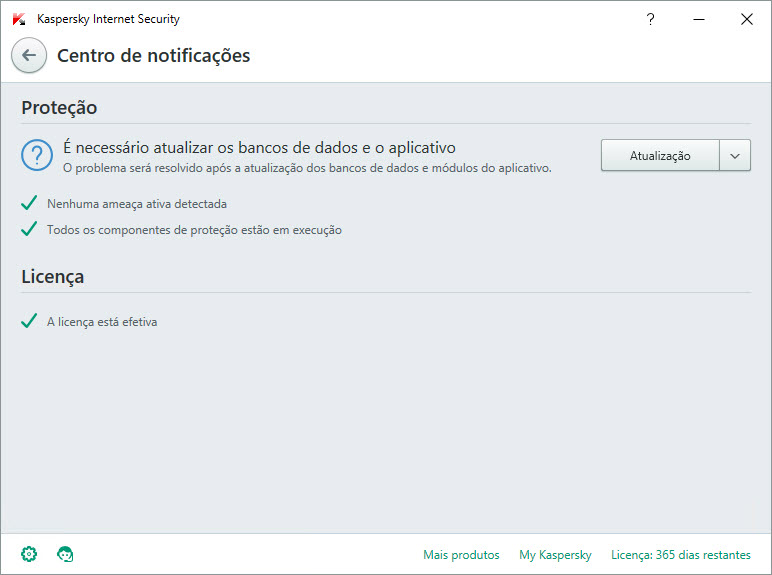
Task: Open support via the headset face icon
Action: click(65, 554)
